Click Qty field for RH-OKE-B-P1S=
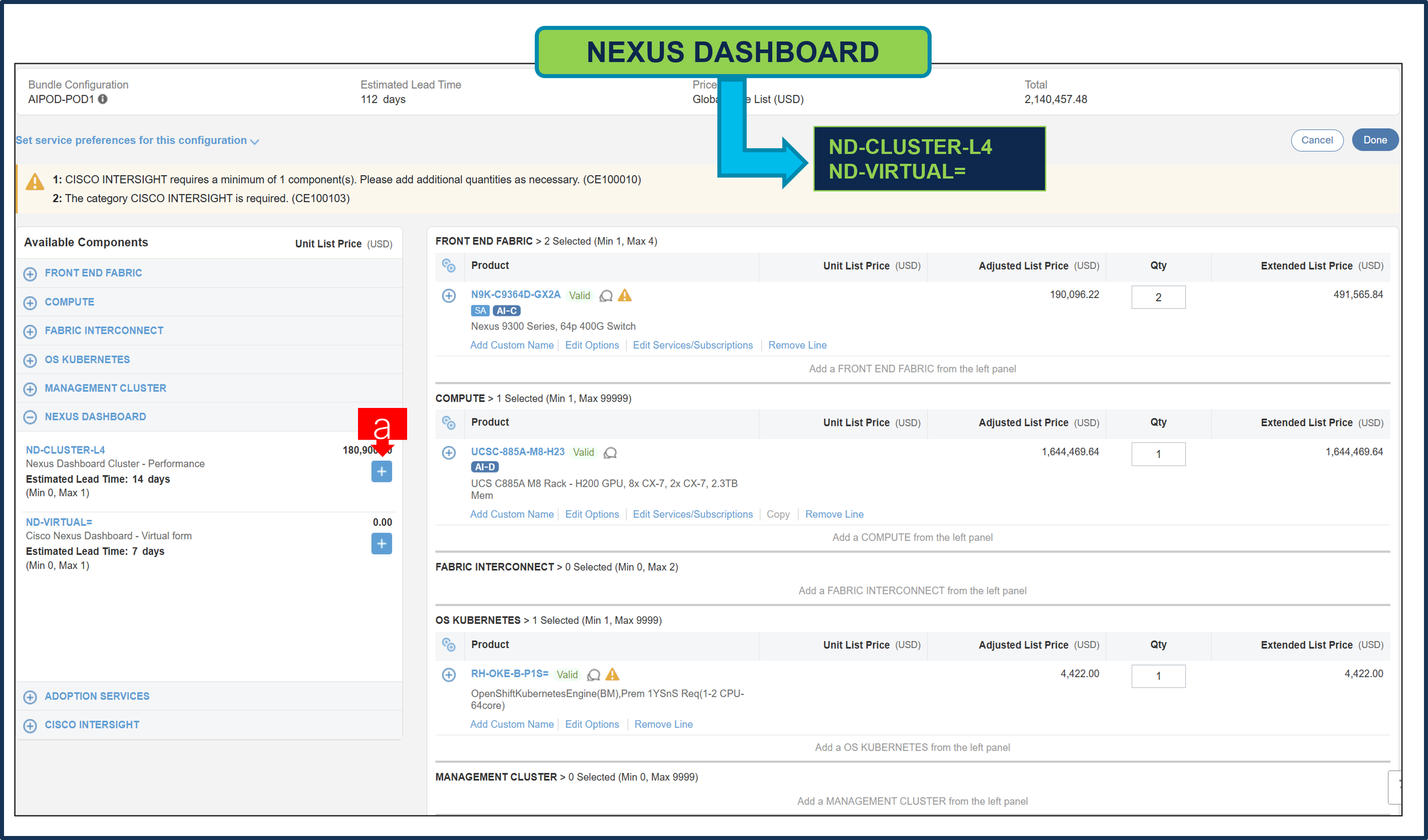Screen dimensions: 1428x840 pyautogui.click(x=1158, y=676)
